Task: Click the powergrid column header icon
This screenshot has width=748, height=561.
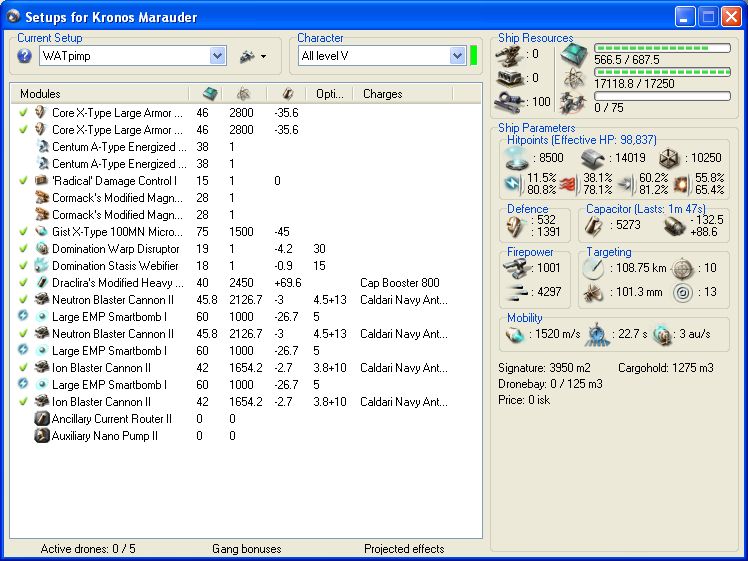Action: coord(243,94)
